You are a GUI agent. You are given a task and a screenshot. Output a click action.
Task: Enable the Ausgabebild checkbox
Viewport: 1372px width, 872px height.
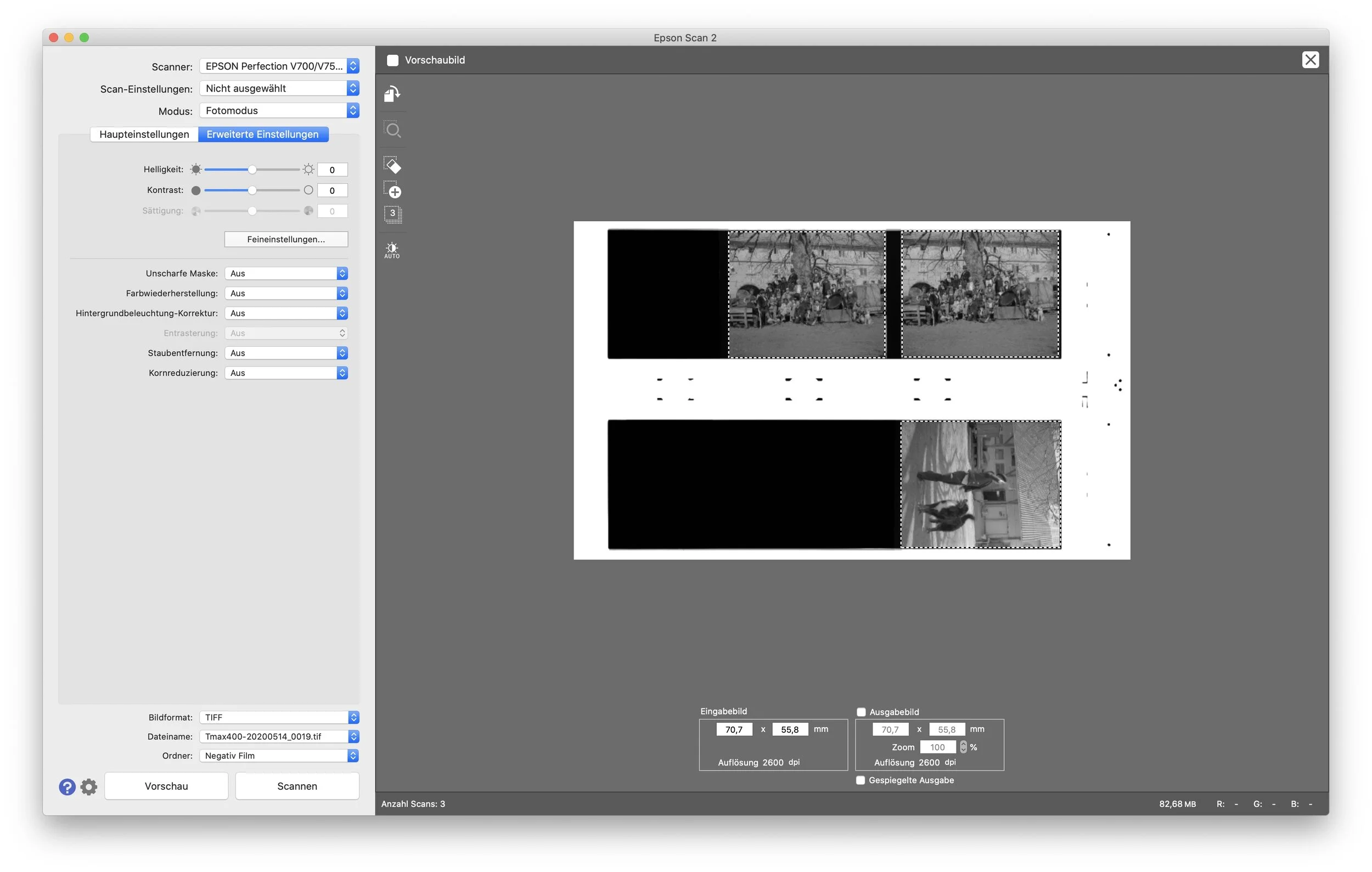(x=861, y=711)
